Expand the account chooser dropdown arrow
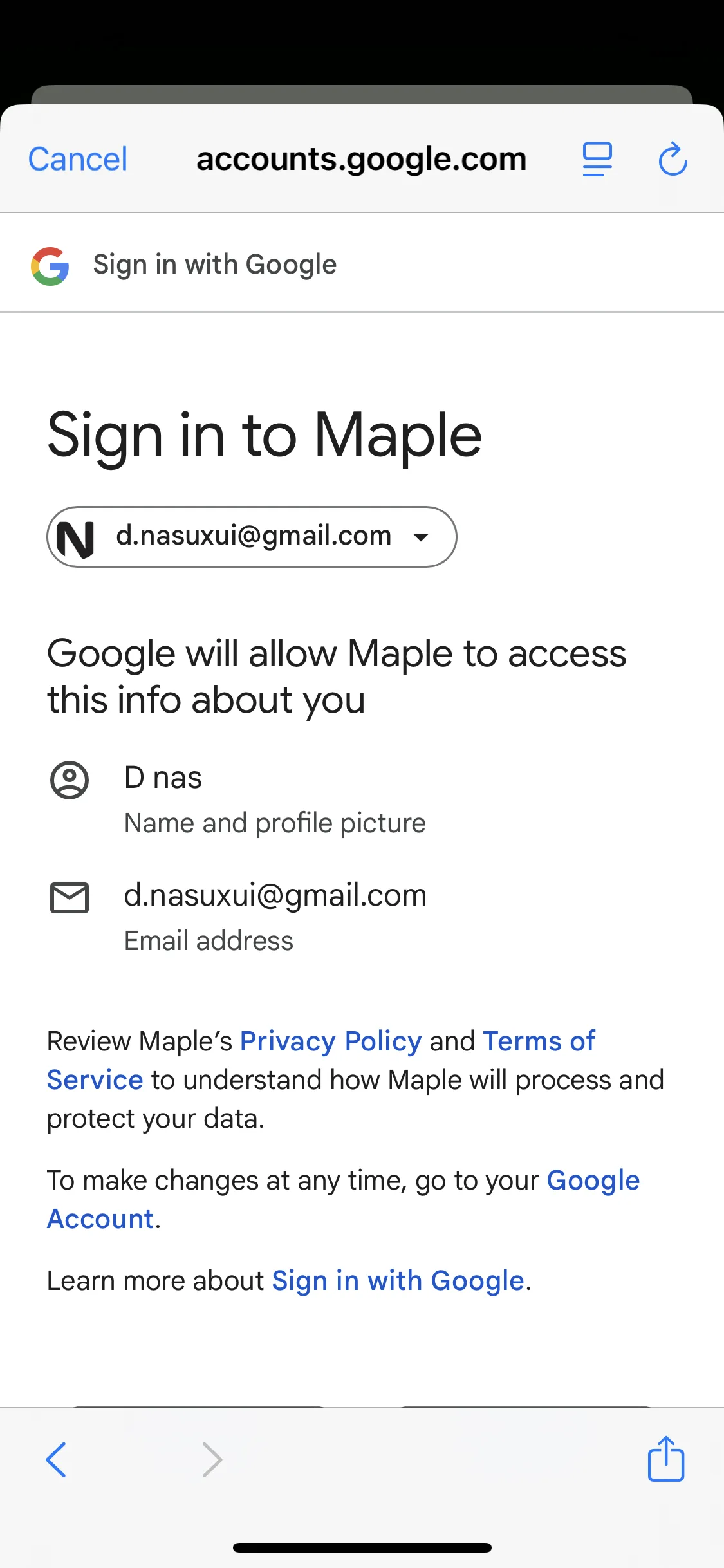The image size is (724, 1568). click(421, 537)
